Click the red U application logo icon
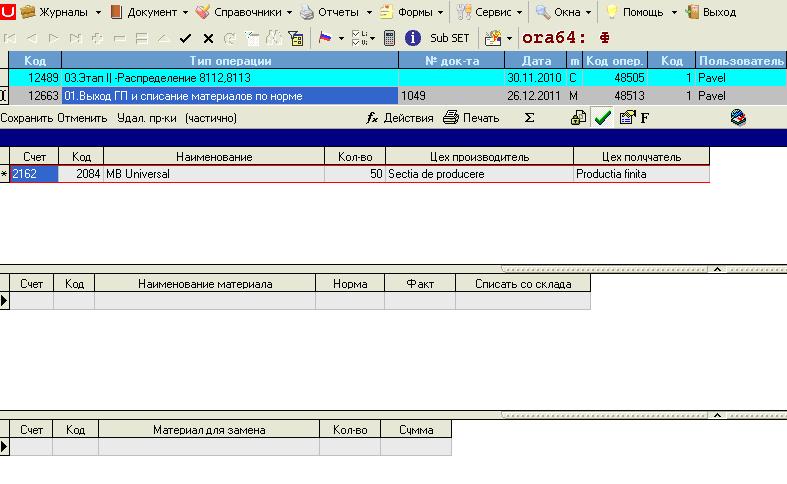Viewport: 787px width, 484px height. click(x=7, y=11)
